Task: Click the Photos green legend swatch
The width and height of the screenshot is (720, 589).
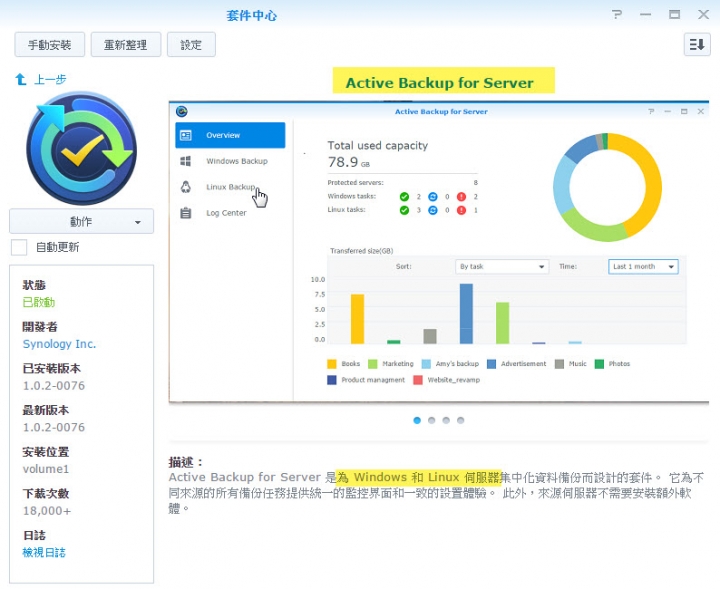Action: pos(599,364)
